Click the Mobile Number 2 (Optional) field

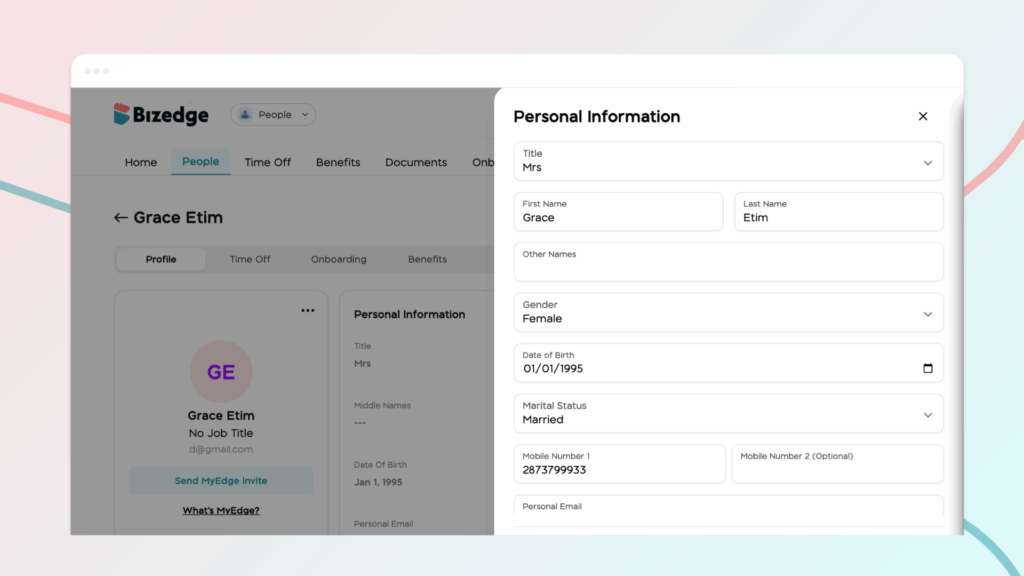click(837, 469)
